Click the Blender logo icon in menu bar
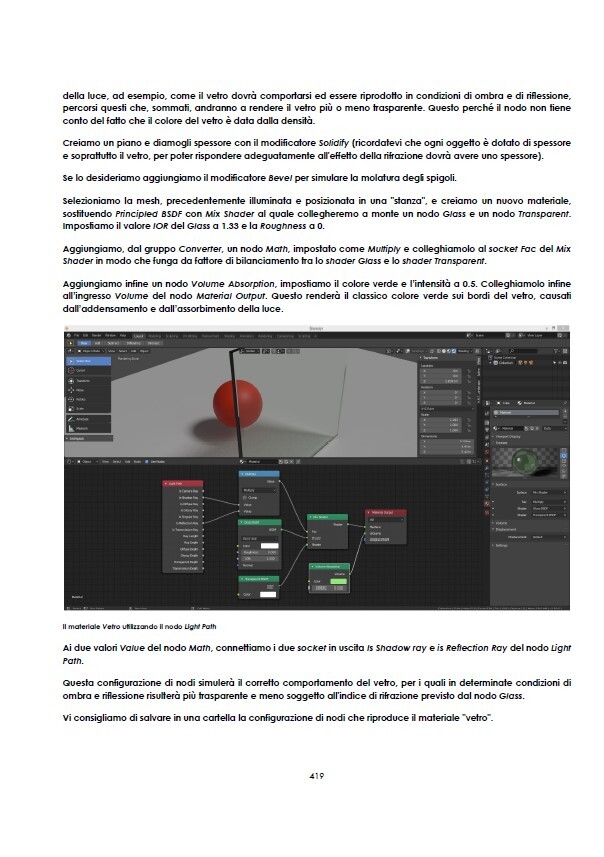This screenshot has height=857, width=604. (x=68, y=336)
